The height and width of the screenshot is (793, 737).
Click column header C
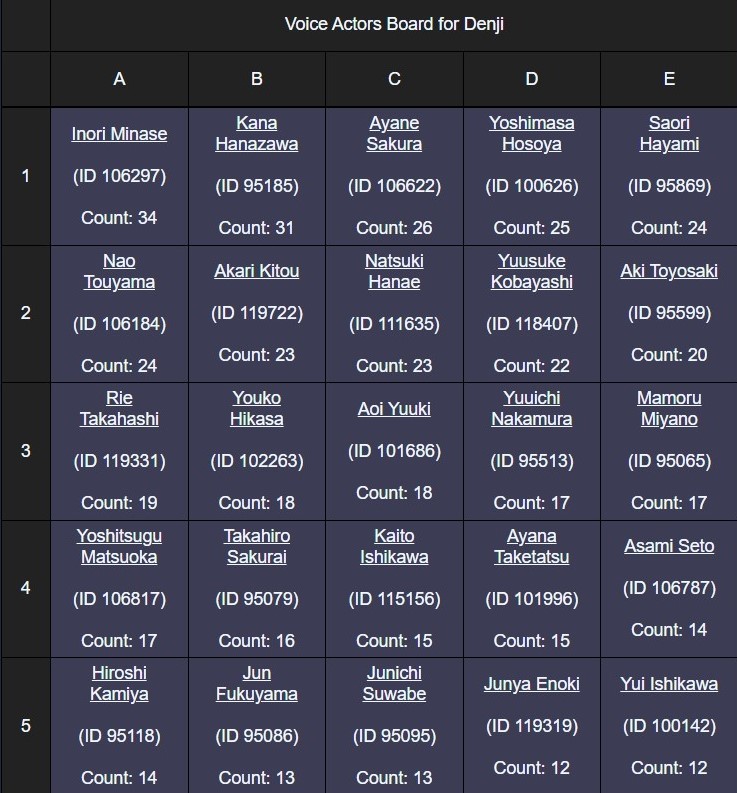[394, 79]
